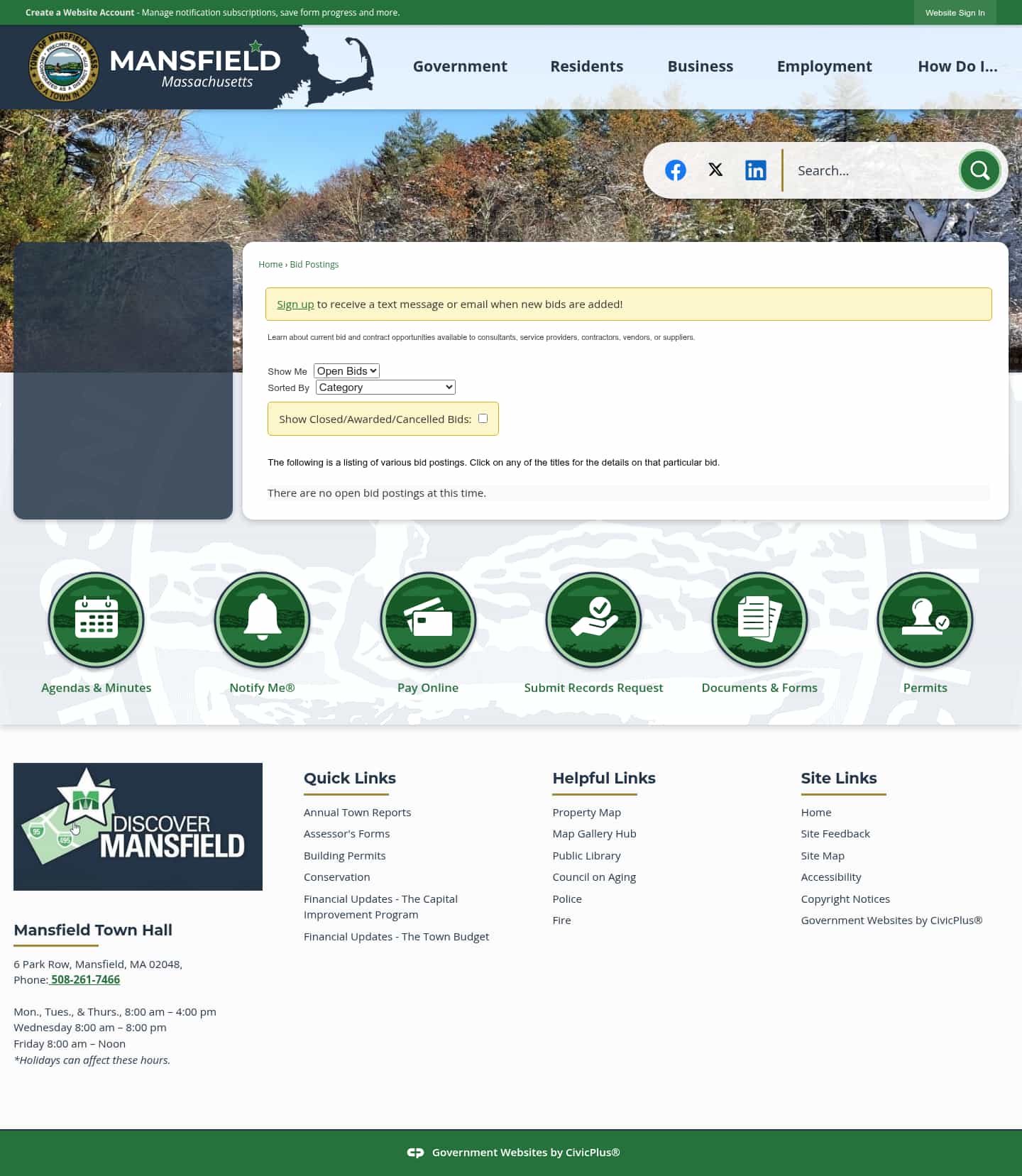
Task: Click the Site Links heading
Action: (x=839, y=778)
